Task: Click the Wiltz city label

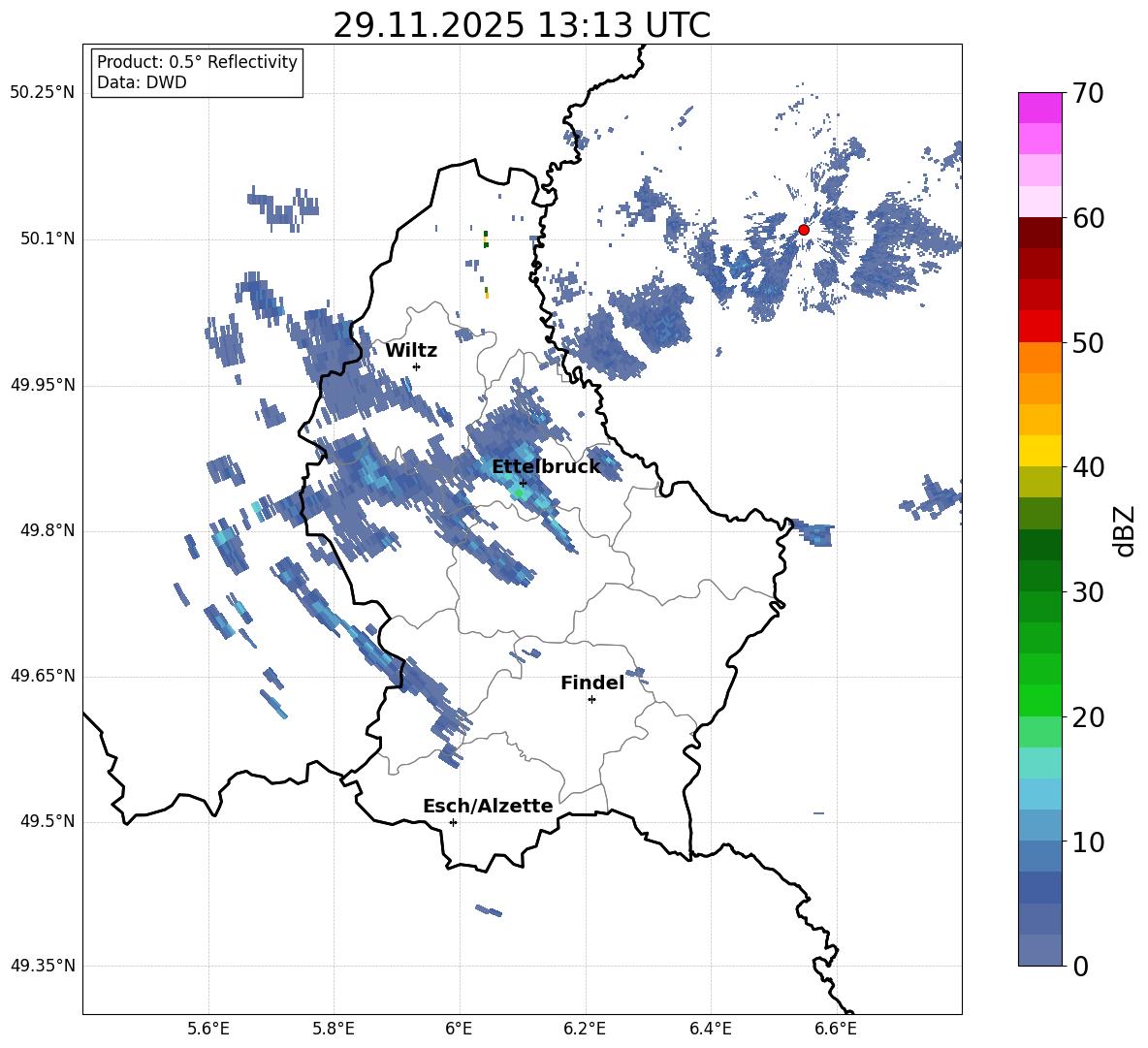Action: (411, 351)
